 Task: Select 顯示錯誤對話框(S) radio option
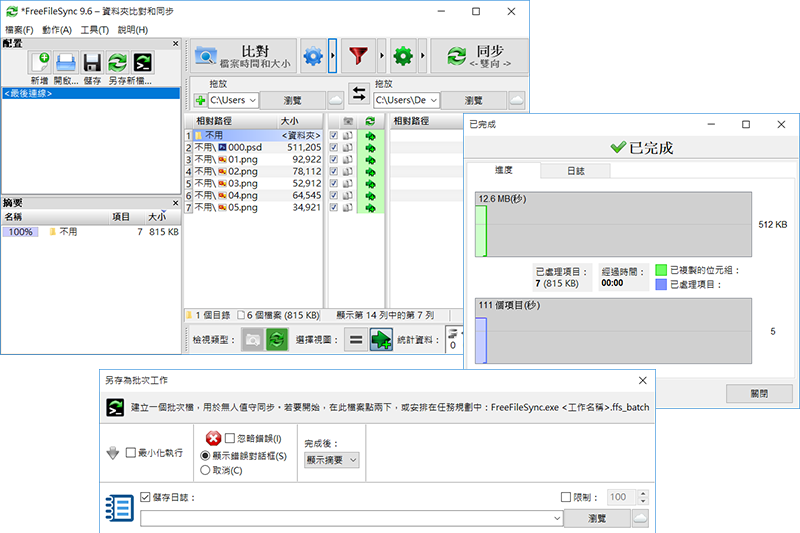tap(205, 455)
